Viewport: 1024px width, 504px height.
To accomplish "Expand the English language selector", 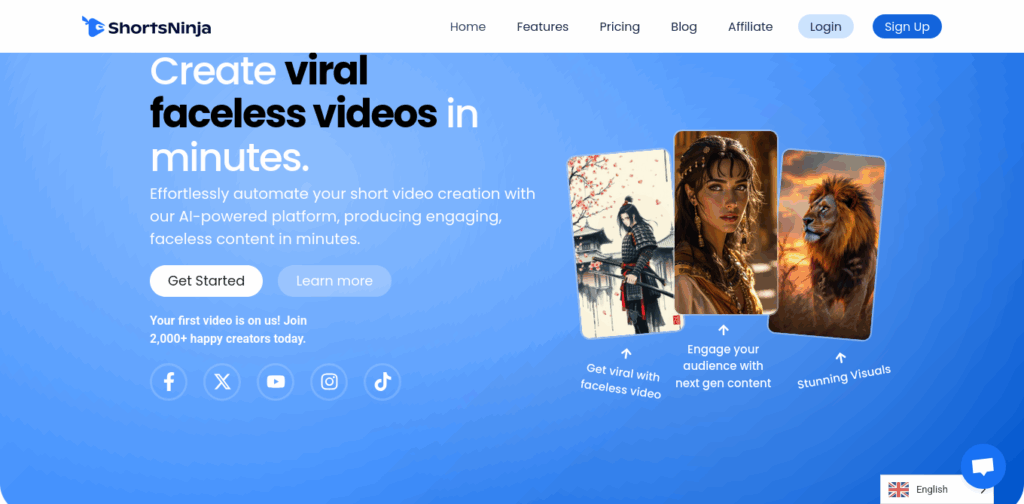I will point(936,490).
